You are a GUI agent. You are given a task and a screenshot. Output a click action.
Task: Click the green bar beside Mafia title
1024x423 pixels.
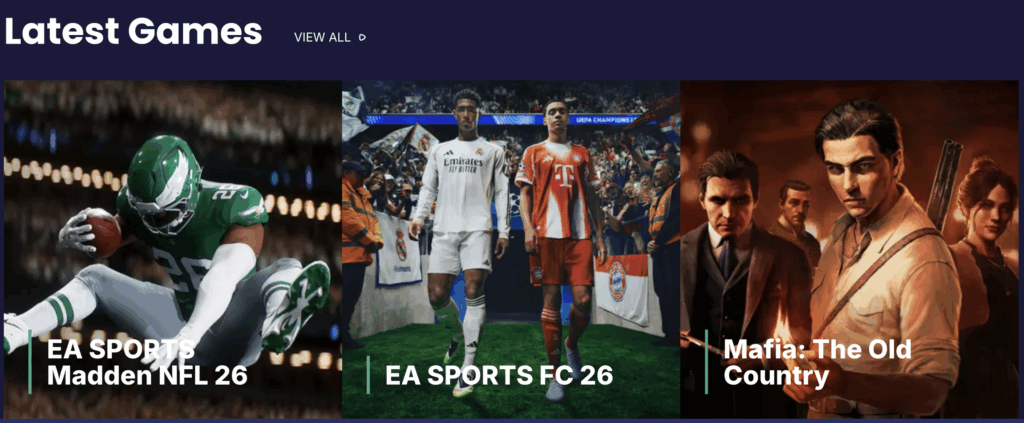point(707,362)
